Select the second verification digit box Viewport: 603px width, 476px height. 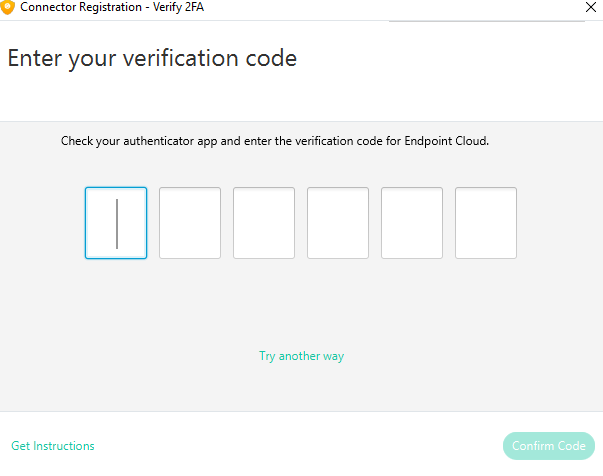190,223
